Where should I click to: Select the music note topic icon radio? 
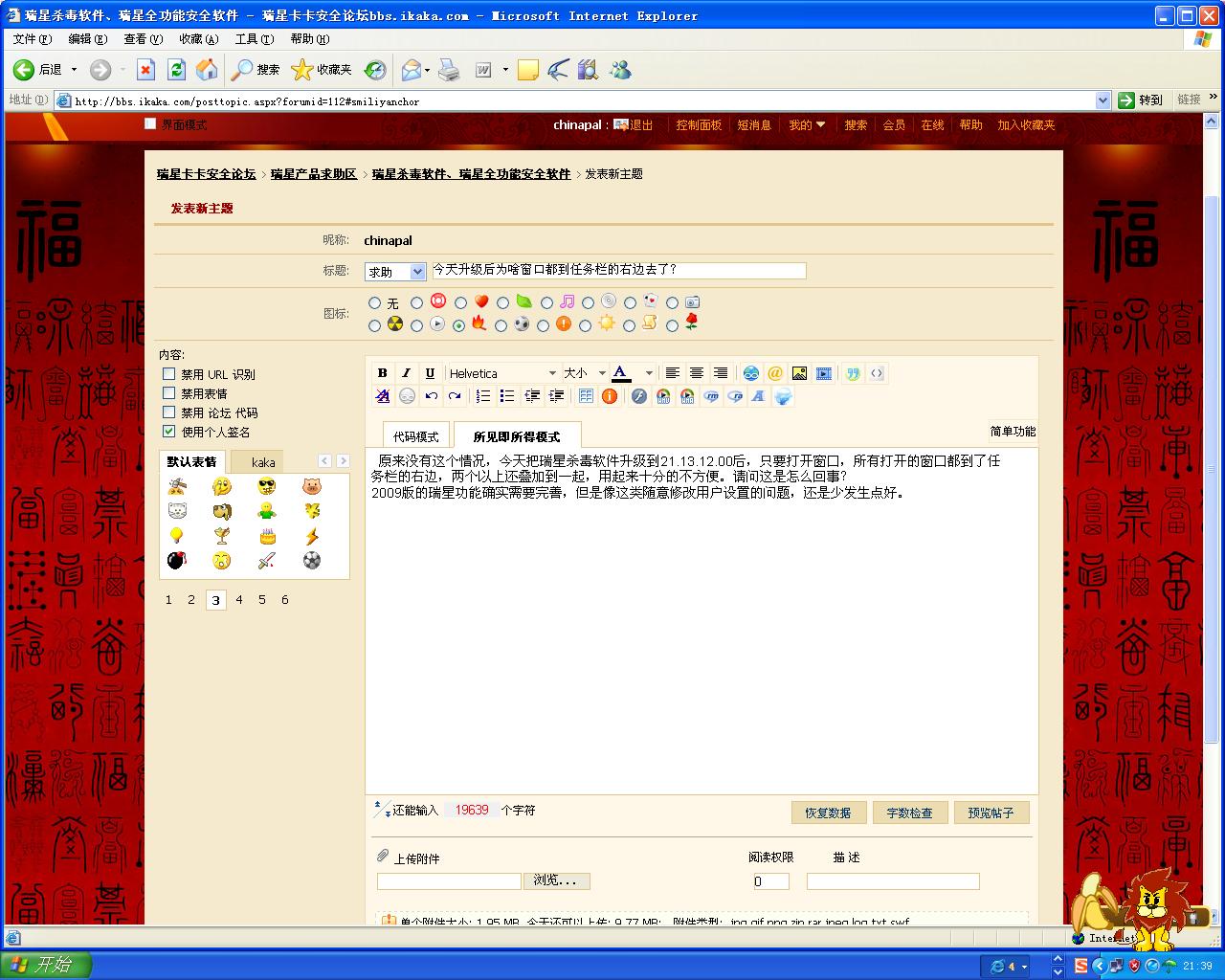(x=546, y=303)
